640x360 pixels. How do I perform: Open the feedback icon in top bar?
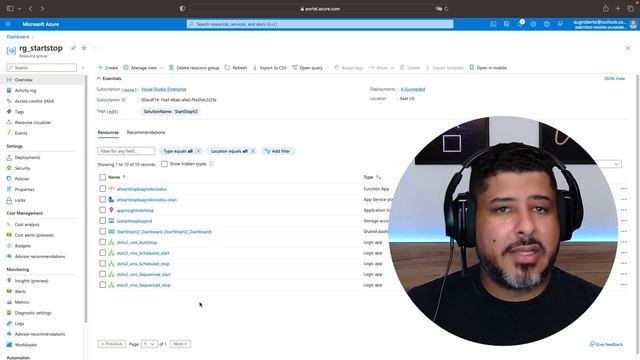560,24
